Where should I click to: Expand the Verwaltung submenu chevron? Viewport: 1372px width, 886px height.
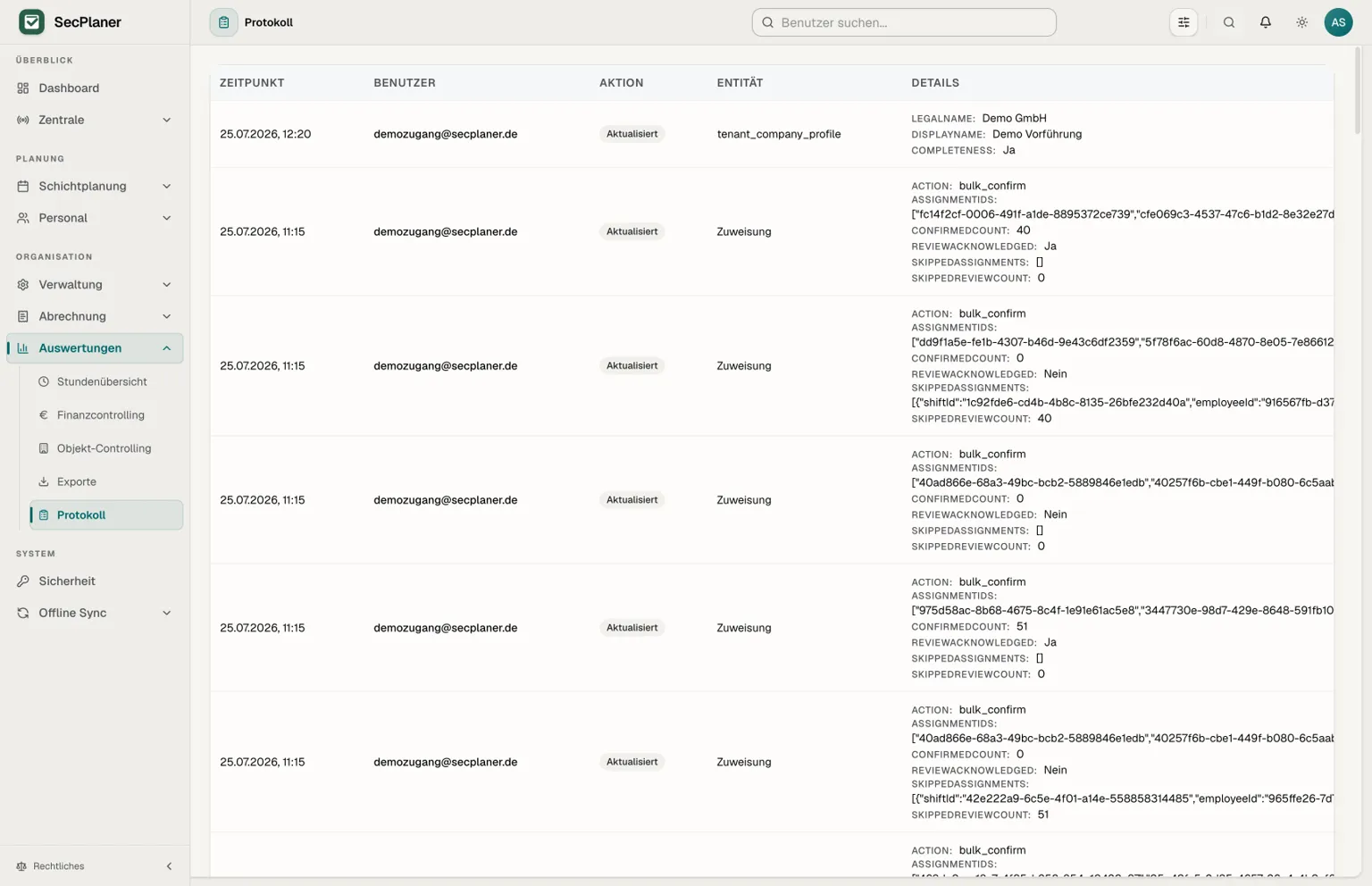point(167,285)
